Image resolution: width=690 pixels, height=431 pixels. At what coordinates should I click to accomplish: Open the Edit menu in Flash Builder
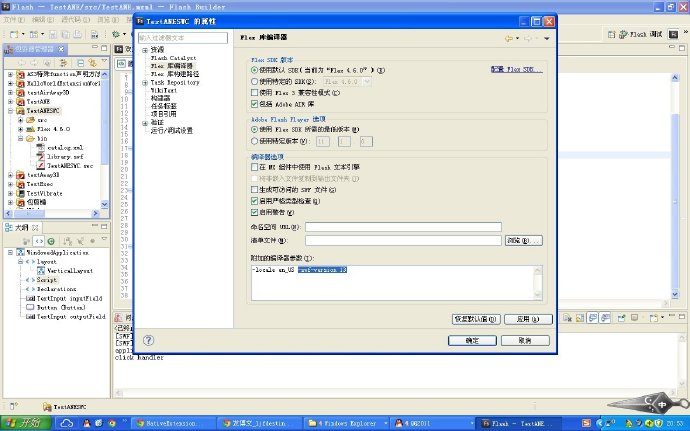(42, 20)
